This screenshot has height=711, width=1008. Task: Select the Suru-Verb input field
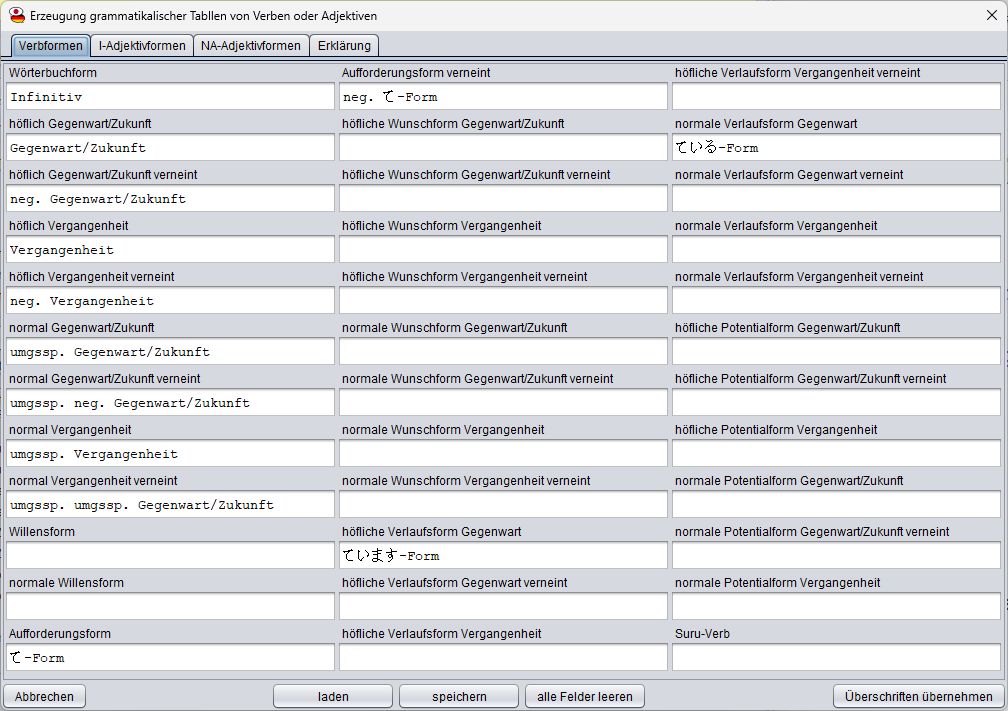(x=836, y=658)
